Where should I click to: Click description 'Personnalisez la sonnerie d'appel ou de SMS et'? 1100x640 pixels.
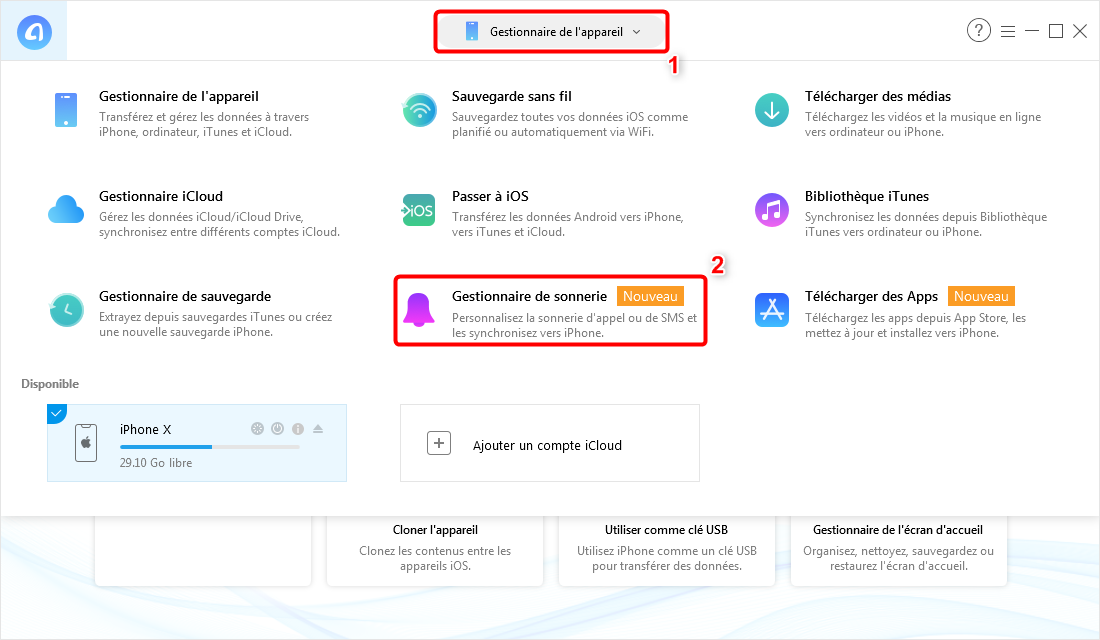tap(575, 318)
